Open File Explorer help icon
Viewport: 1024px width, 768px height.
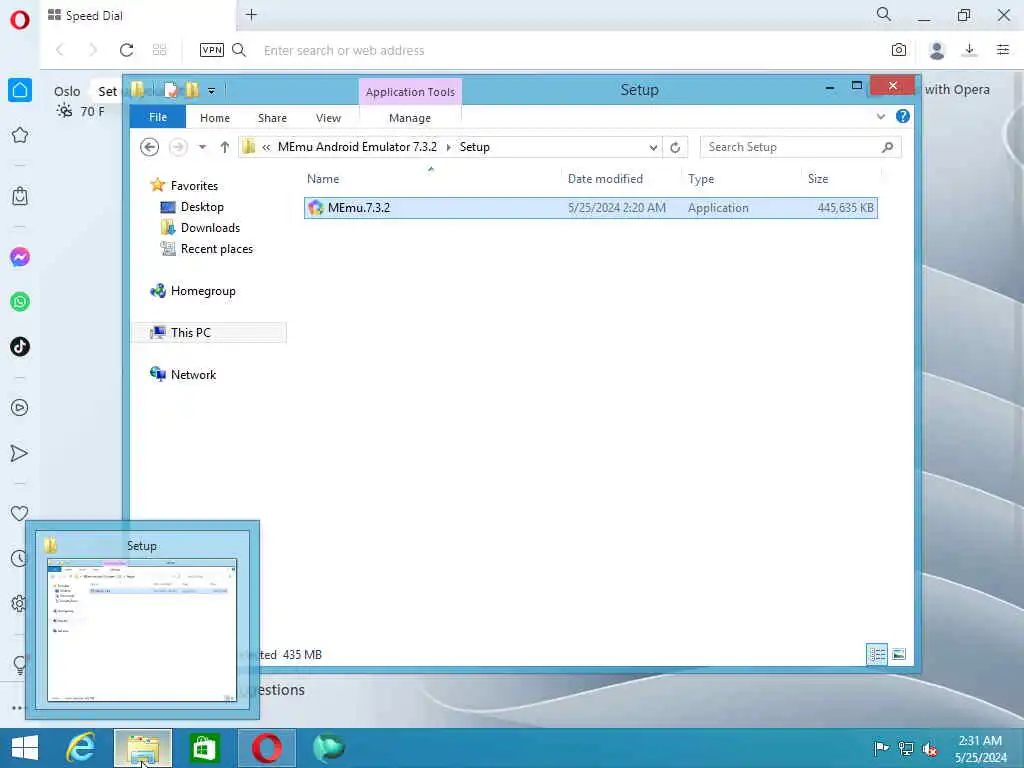pyautogui.click(x=903, y=116)
